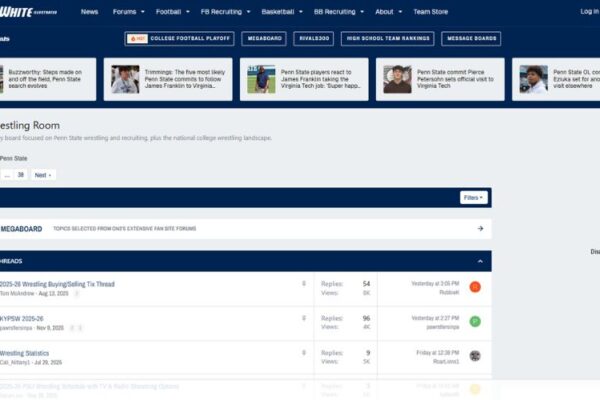Click pawrestlersinpa's green user avatar

[475, 321]
